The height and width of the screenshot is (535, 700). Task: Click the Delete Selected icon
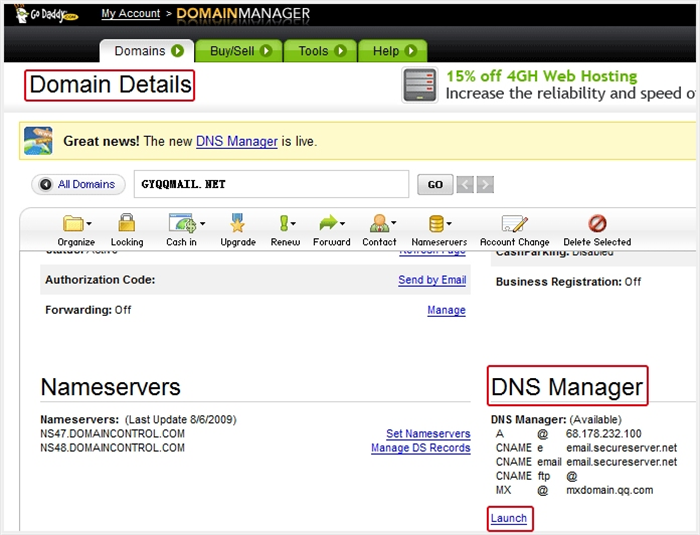(597, 224)
